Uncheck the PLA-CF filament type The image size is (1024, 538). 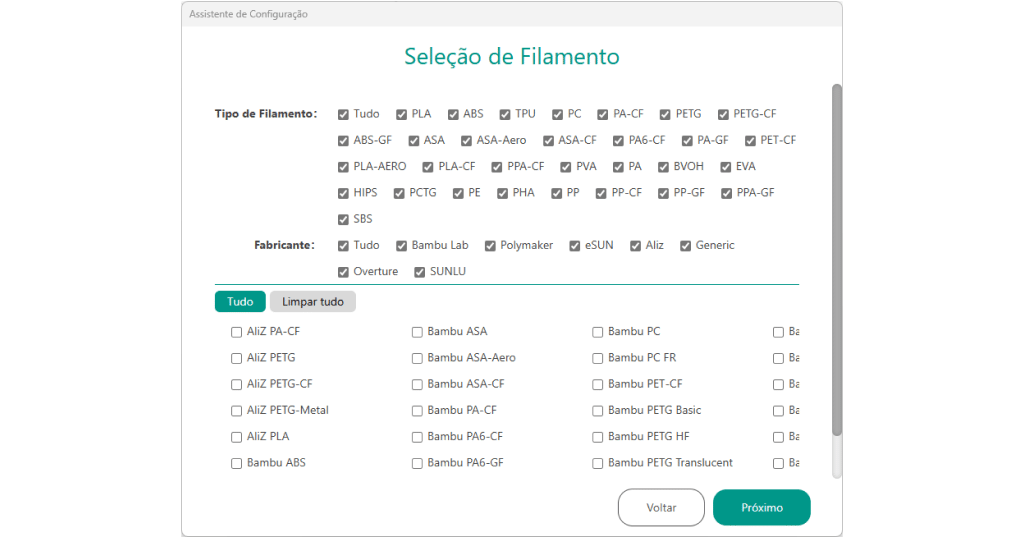428,167
